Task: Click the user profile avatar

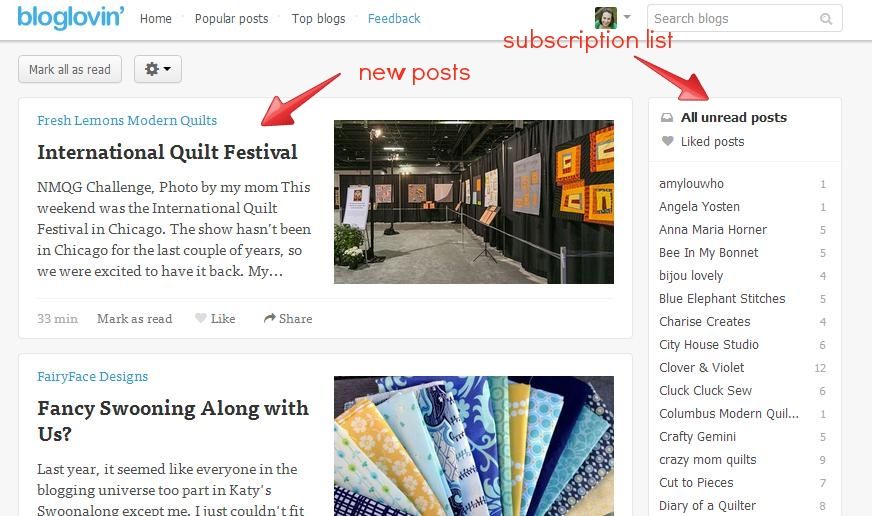Action: (x=606, y=18)
